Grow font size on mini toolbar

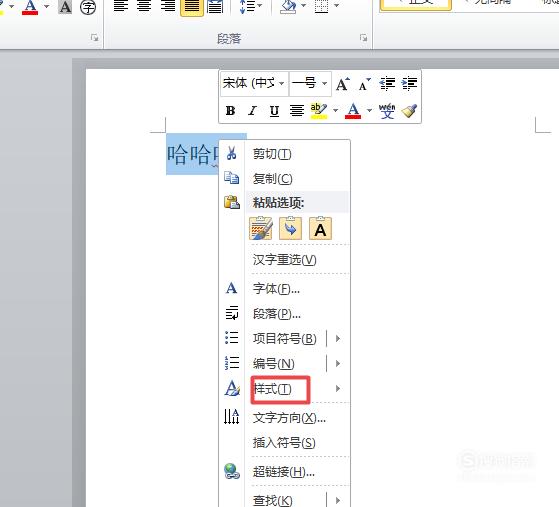click(x=343, y=84)
